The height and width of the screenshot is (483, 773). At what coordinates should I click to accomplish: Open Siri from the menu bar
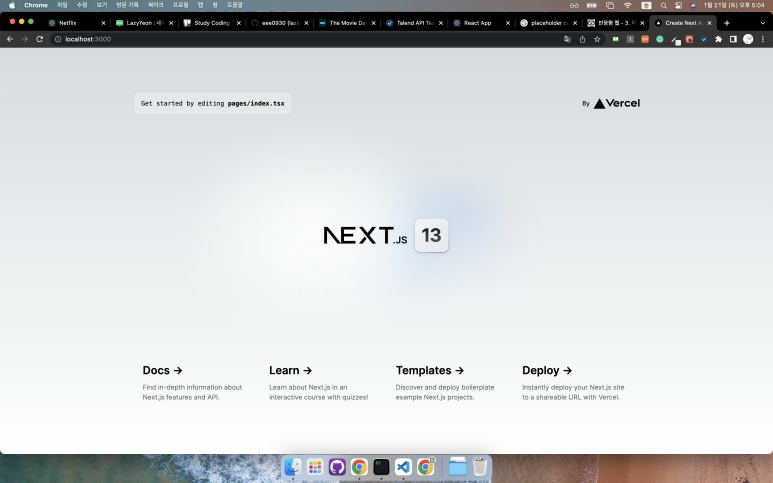coord(693,5)
